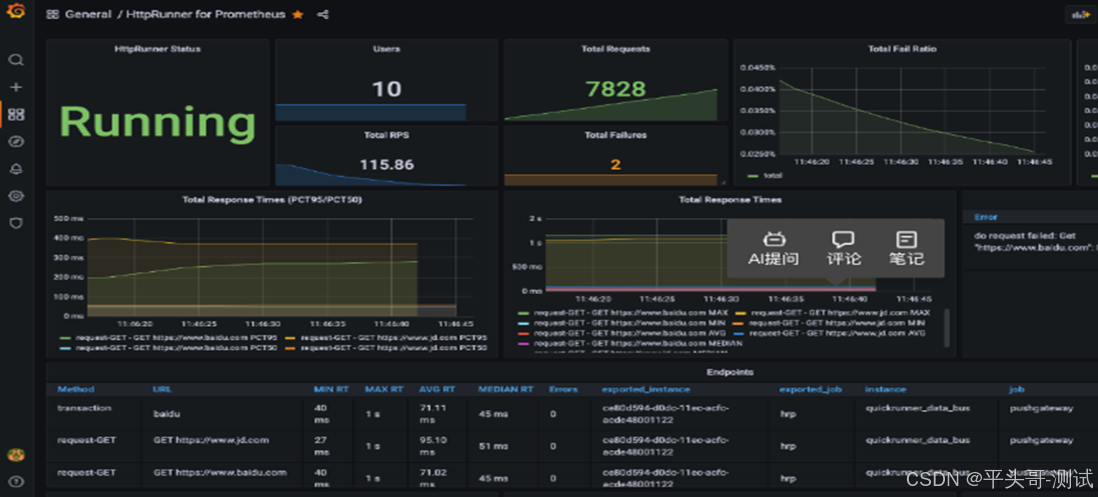The height and width of the screenshot is (497, 1098).
Task: Sort Endpoints table by MIN RT column
Action: (x=330, y=389)
